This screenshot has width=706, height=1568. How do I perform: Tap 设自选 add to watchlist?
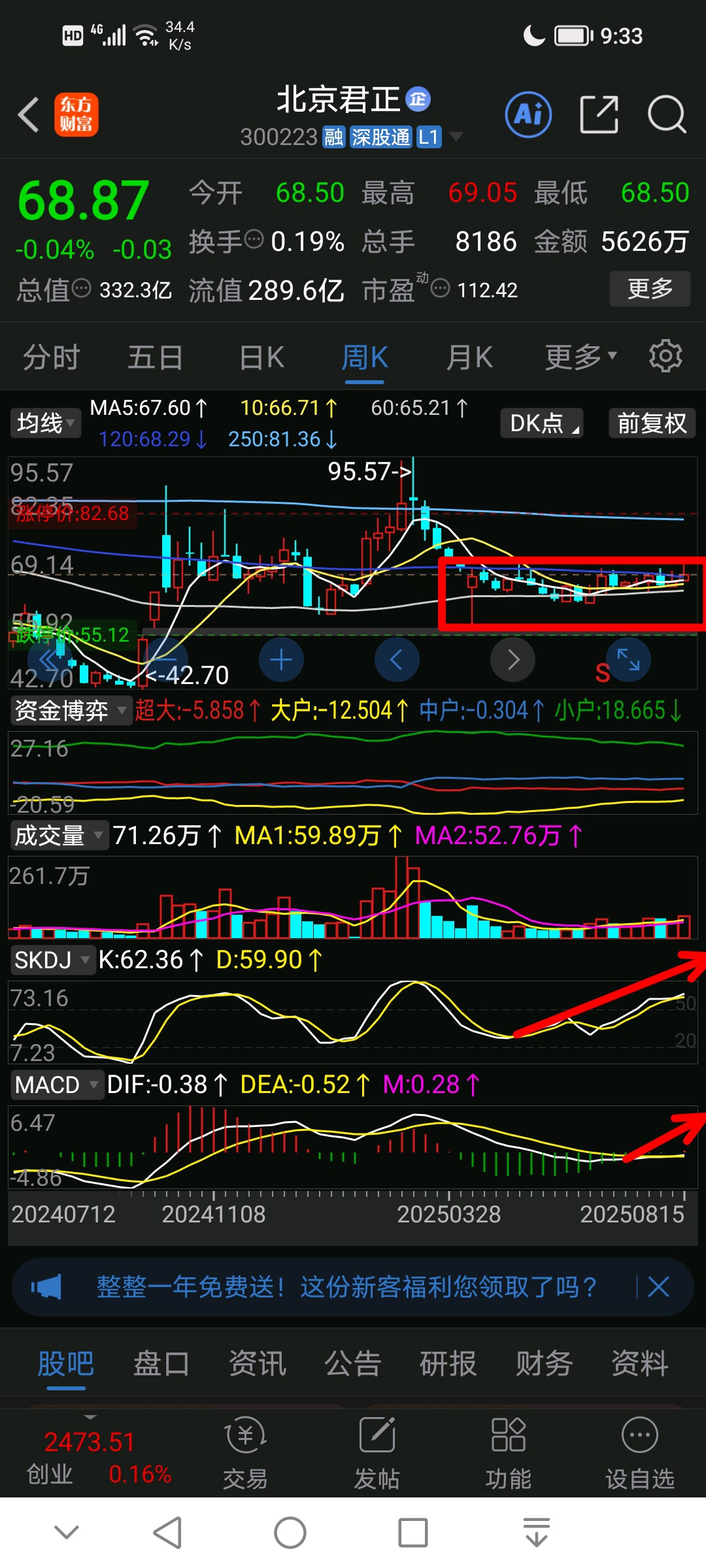[x=639, y=1452]
